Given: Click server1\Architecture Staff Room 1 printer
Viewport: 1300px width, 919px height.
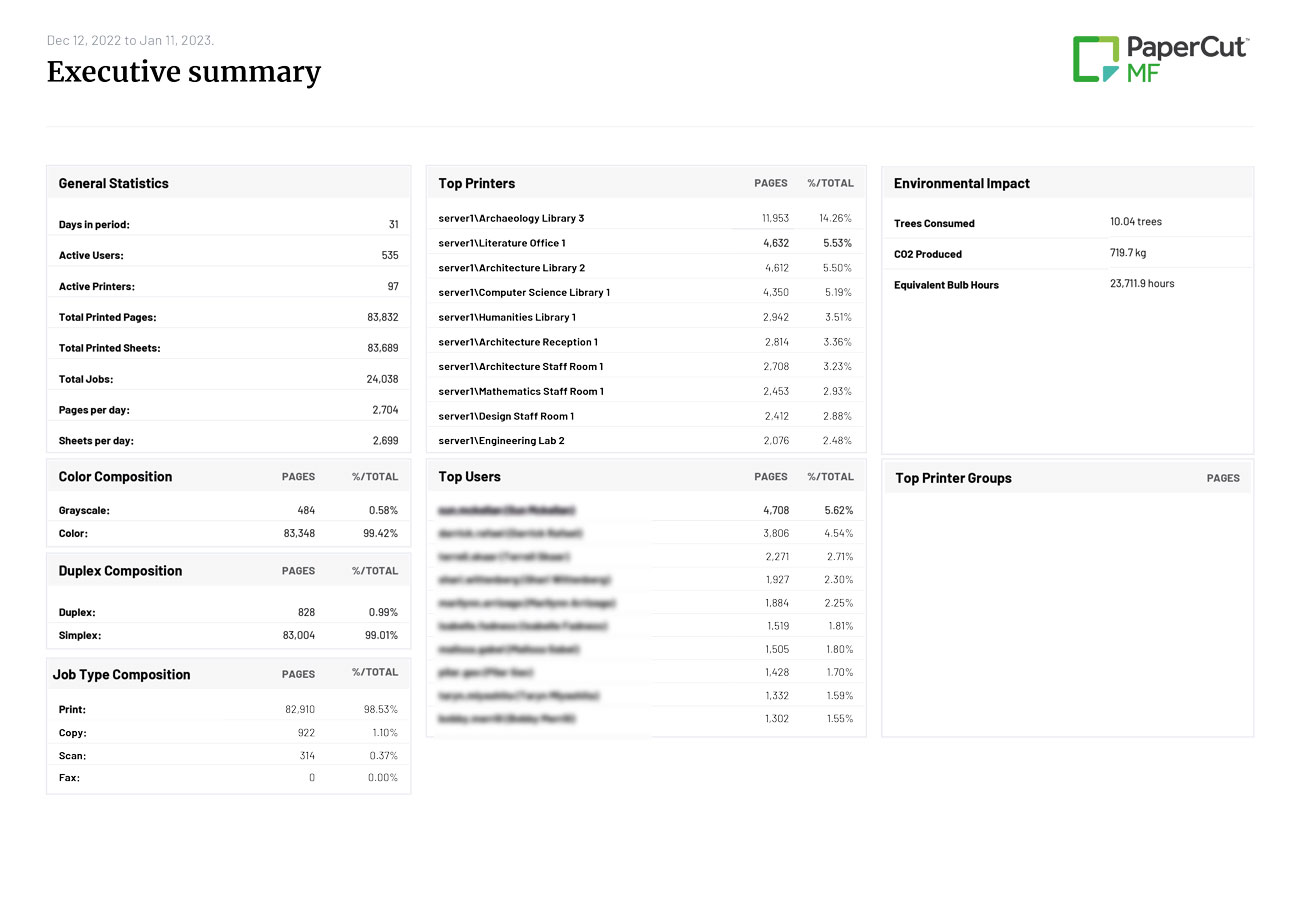Looking at the screenshot, I should point(521,367).
